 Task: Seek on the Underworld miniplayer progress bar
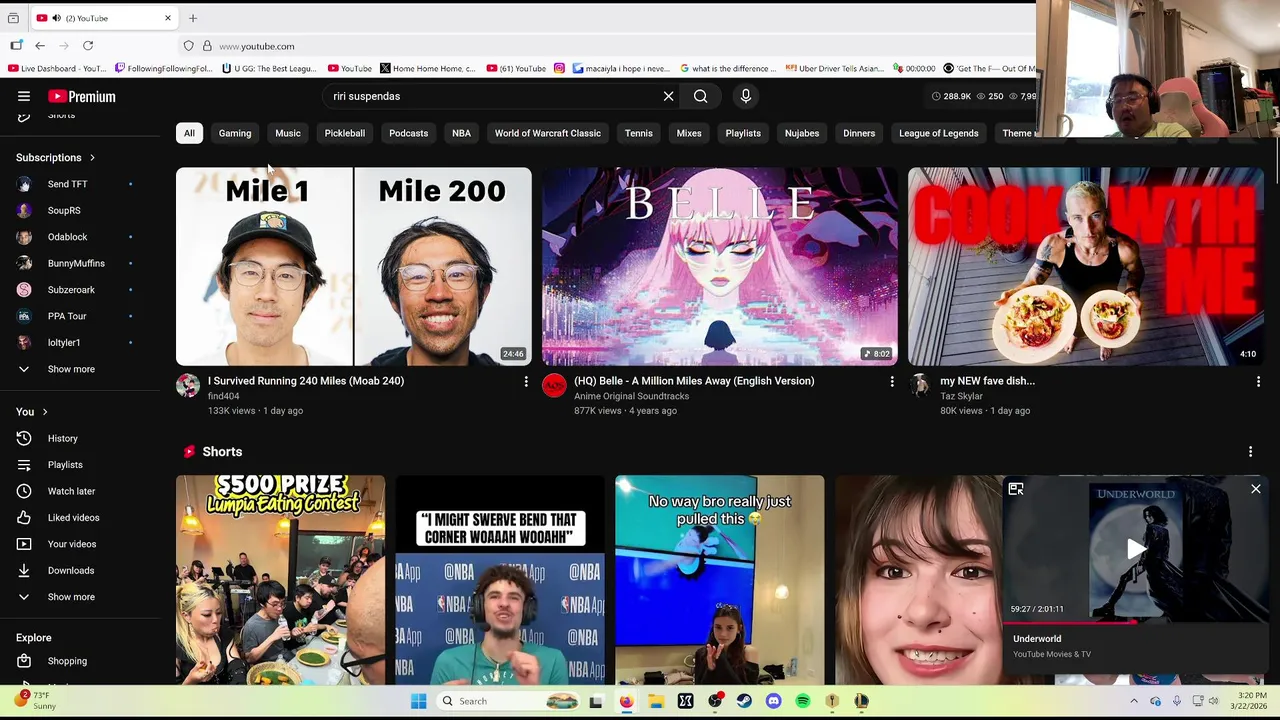point(1136,622)
